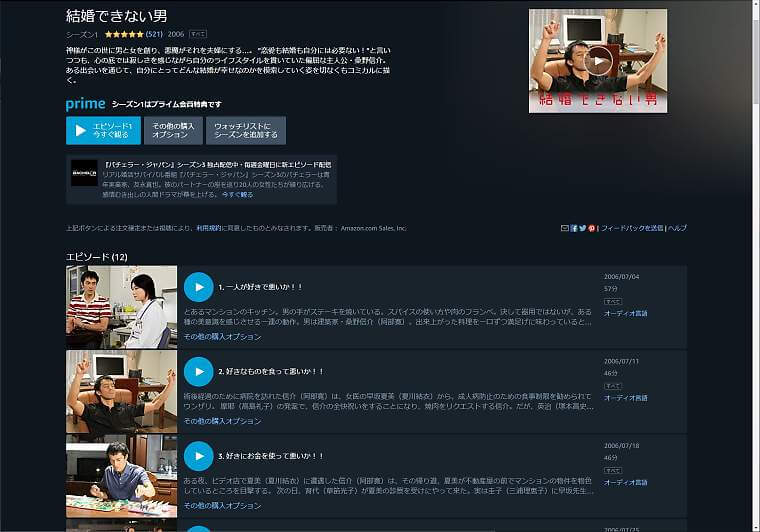The height and width of the screenshot is (532, 760).
Task: Click episode 3 date 2006/07/18
Action: tap(621, 446)
